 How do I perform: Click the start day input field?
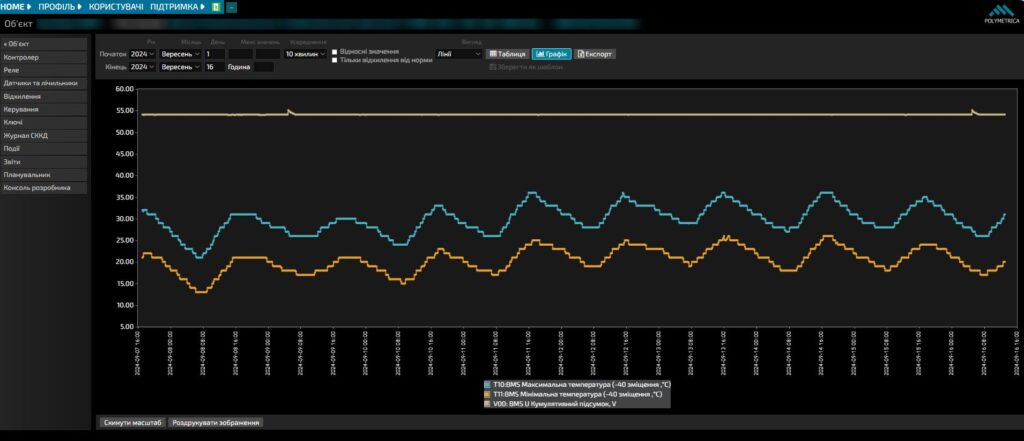215,54
